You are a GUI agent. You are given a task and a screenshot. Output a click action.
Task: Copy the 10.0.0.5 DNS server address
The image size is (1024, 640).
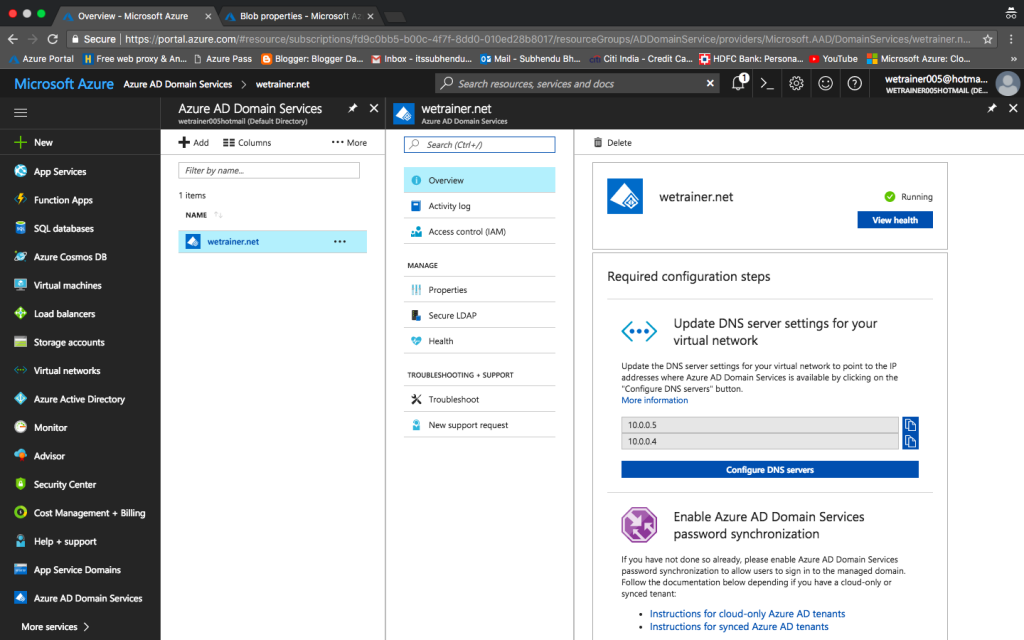910,424
